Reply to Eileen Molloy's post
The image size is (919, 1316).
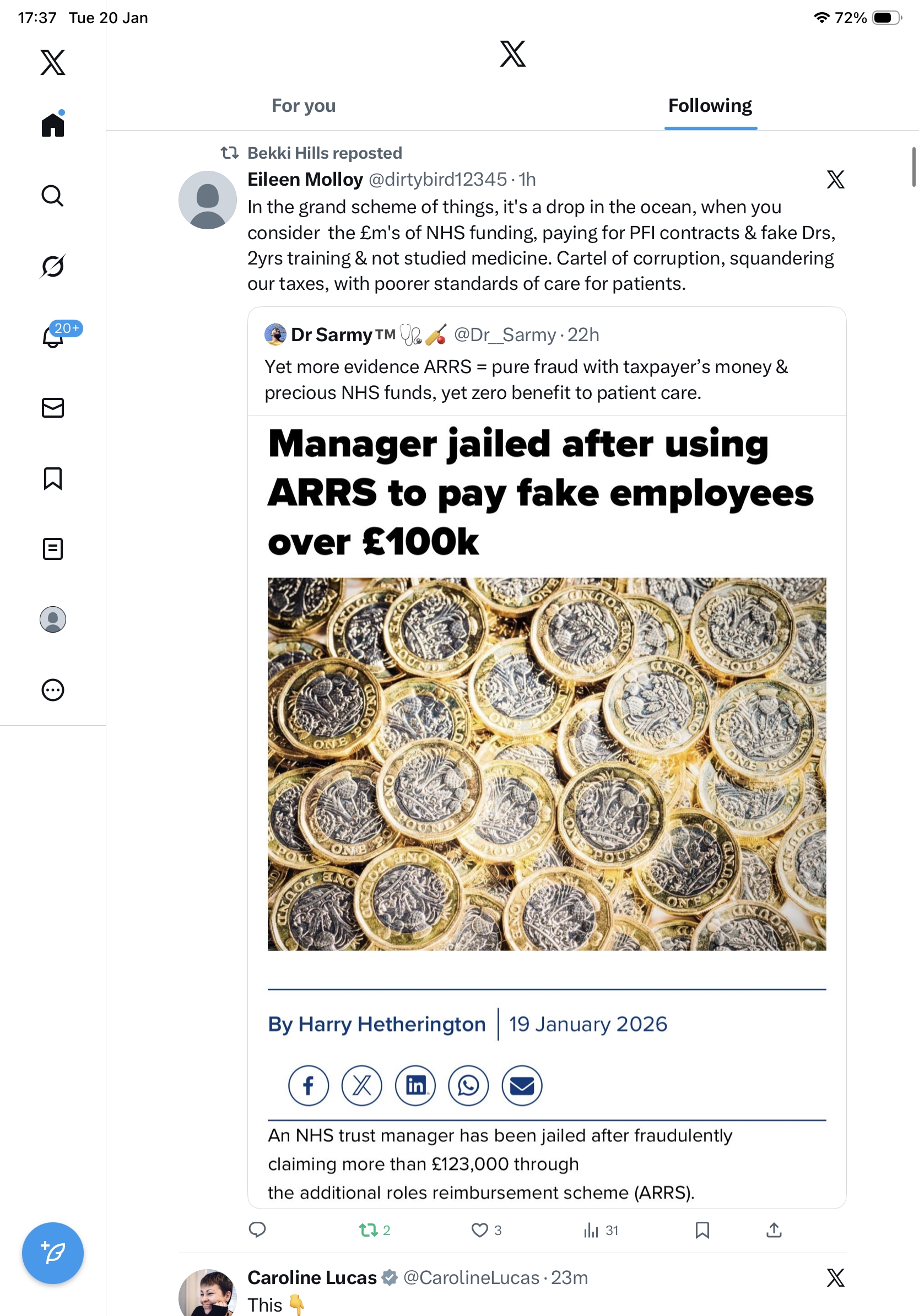pos(257,1230)
